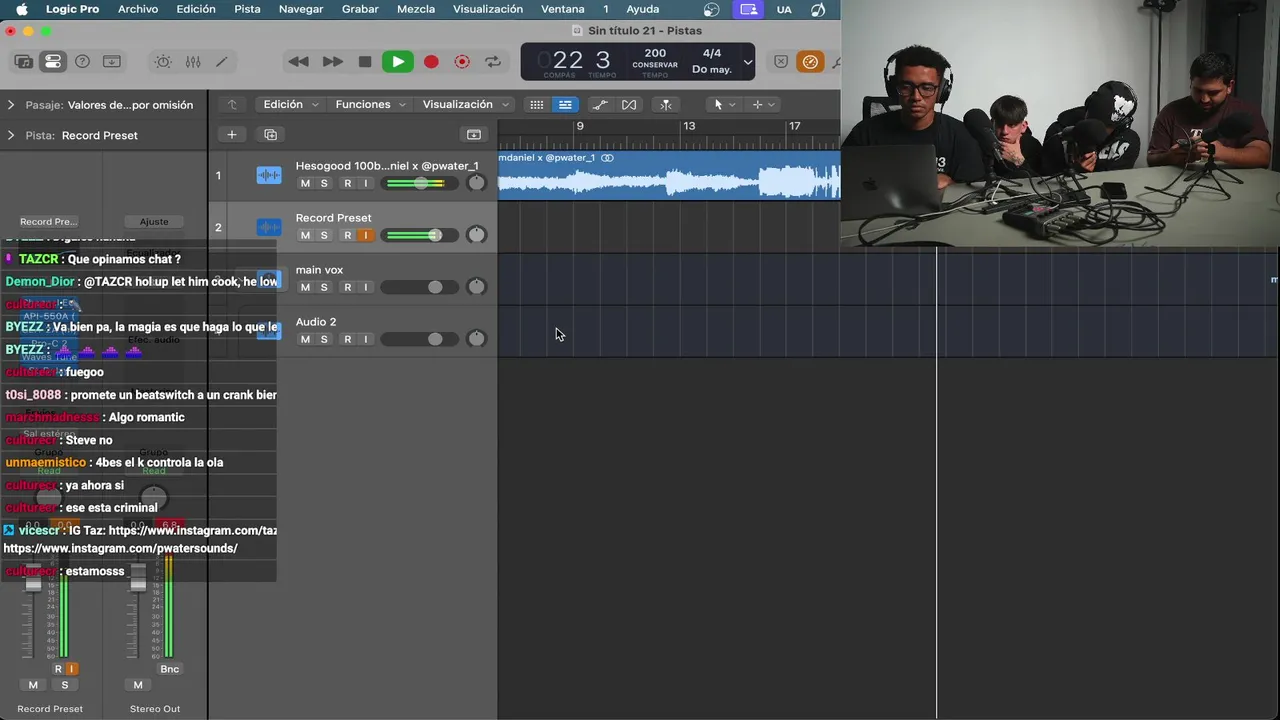Click ruler at bar 13
Viewport: 1280px width, 720px height.
[689, 126]
